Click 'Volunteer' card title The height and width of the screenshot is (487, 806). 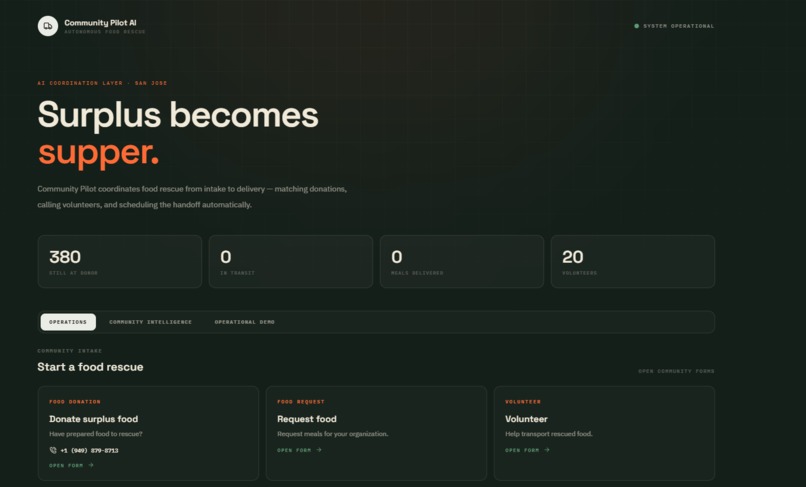tap(526, 419)
